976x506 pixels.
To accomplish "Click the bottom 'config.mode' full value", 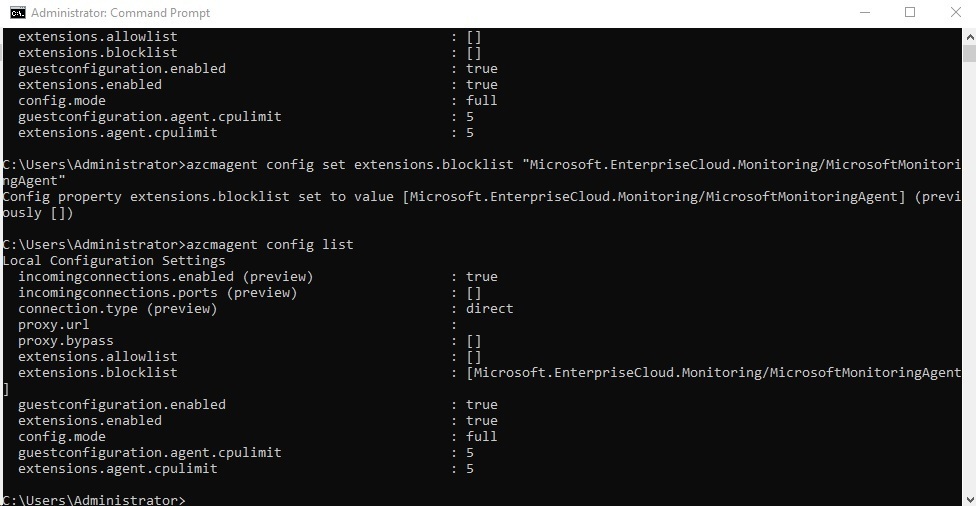I will (481, 437).
